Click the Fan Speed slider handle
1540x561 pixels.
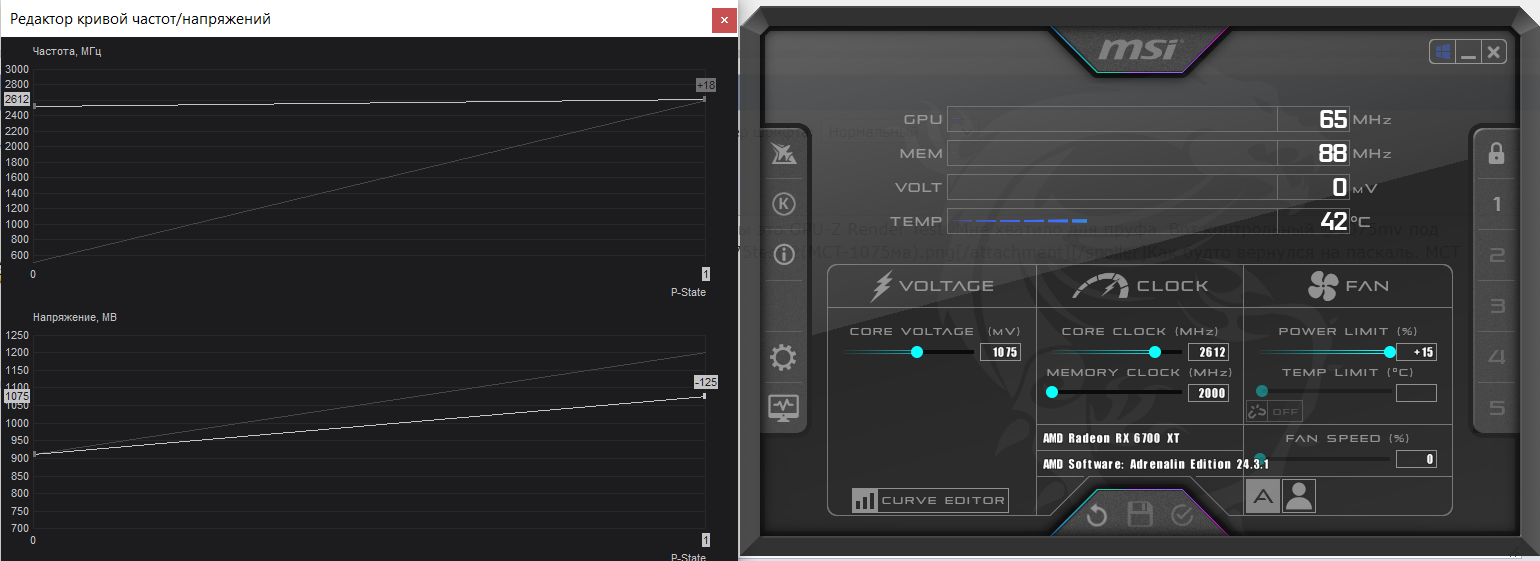1260,459
